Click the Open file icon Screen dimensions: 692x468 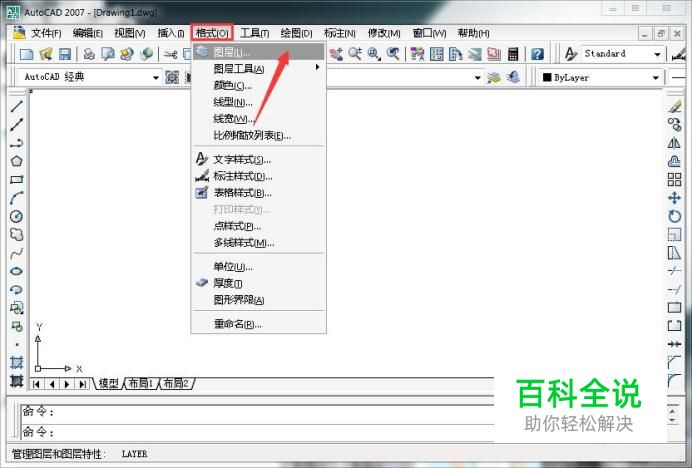[46, 54]
